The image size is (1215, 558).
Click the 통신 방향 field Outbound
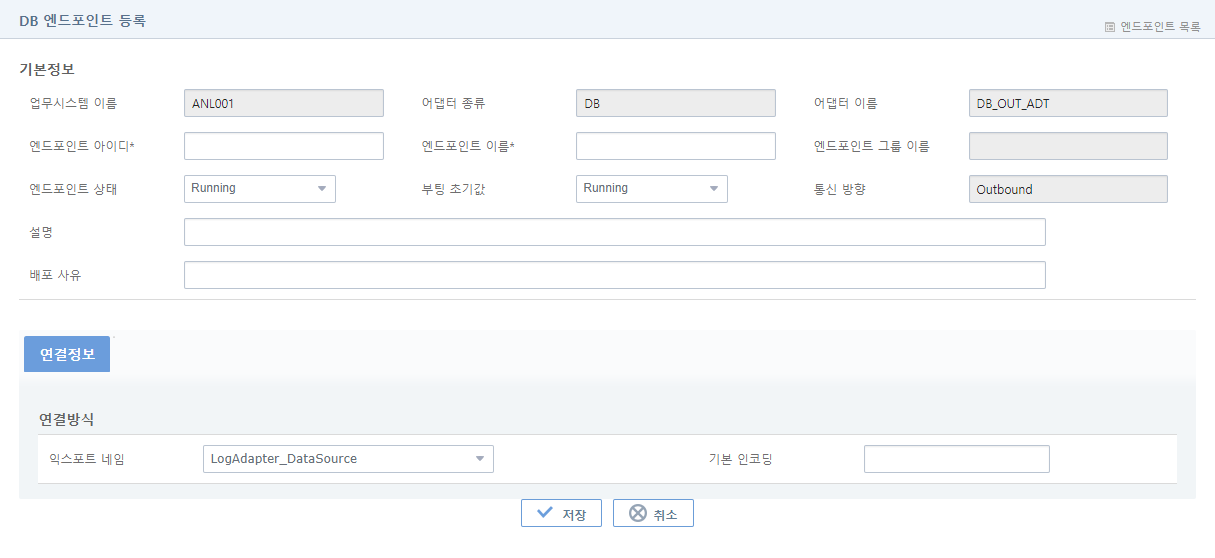click(1068, 189)
